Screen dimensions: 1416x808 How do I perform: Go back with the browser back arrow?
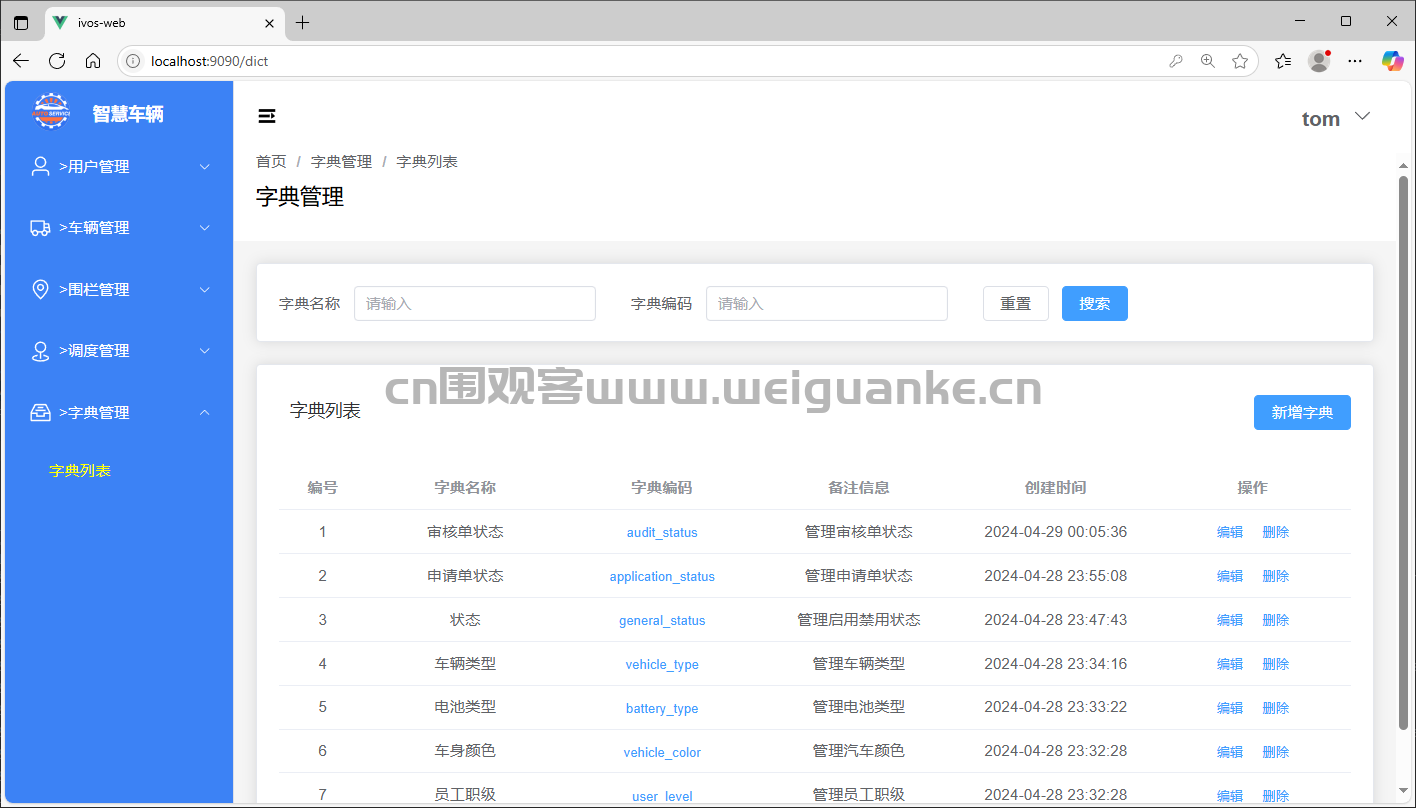pyautogui.click(x=21, y=61)
